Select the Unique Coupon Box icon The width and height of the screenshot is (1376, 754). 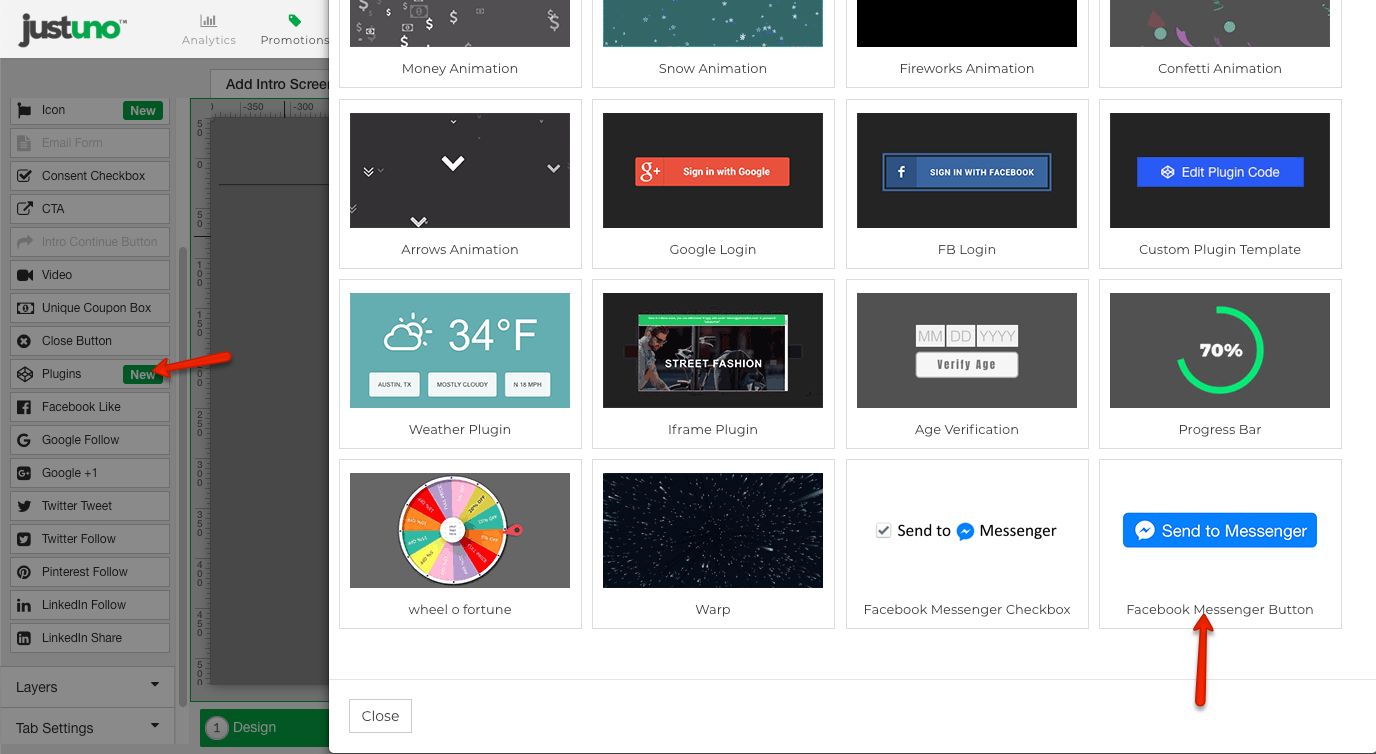click(24, 308)
